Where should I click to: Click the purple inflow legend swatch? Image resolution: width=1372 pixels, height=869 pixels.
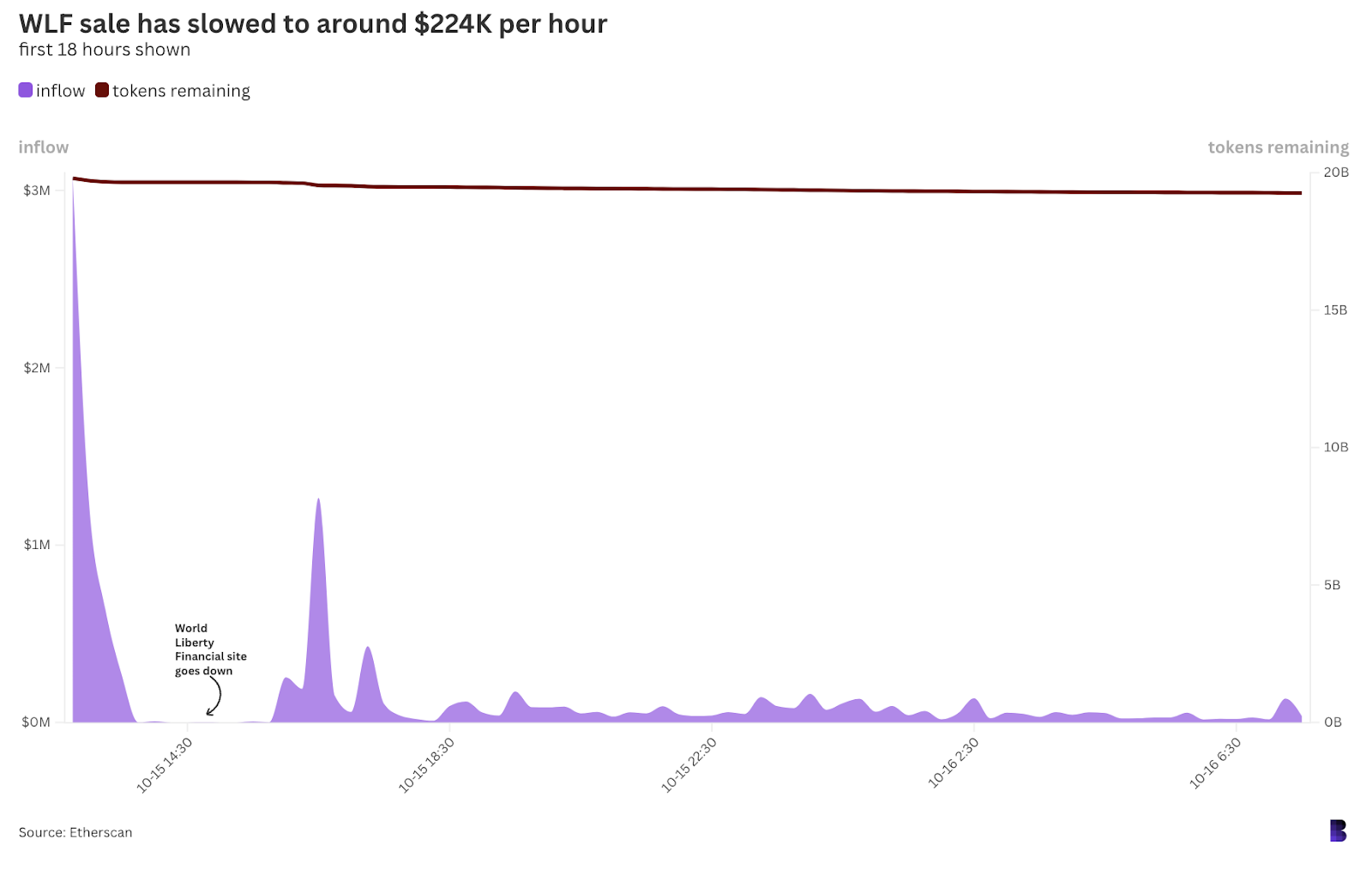click(x=26, y=90)
